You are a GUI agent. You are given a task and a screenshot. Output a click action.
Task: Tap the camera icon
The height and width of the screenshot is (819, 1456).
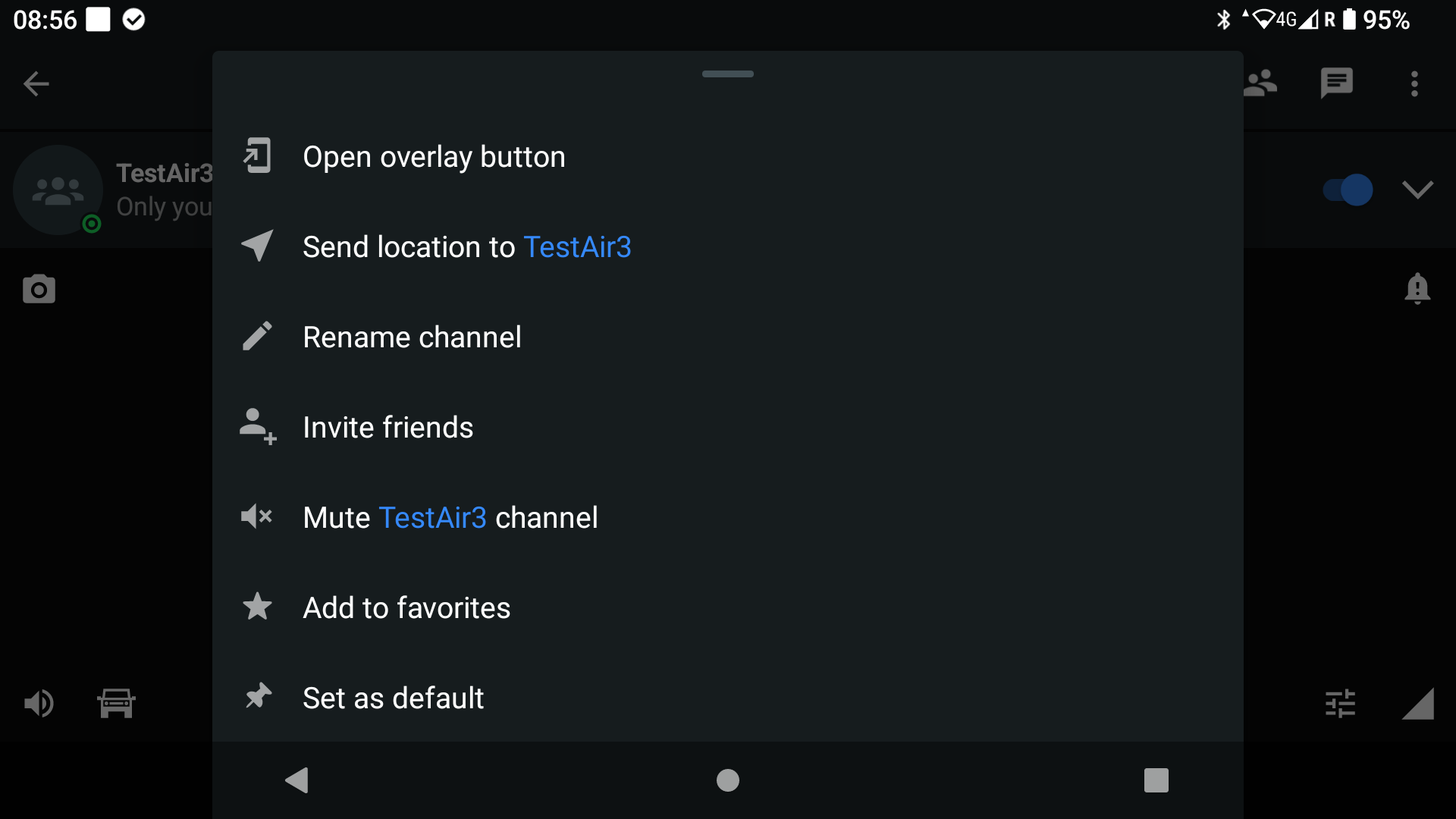click(x=39, y=289)
